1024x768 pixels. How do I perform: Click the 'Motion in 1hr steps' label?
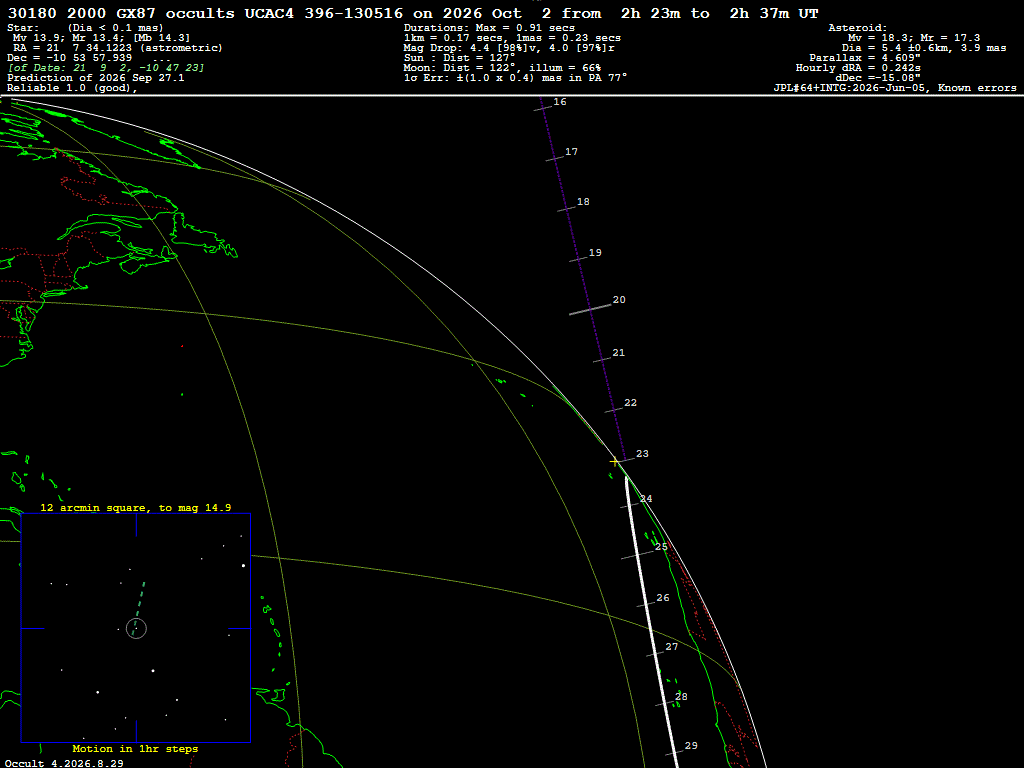135,748
